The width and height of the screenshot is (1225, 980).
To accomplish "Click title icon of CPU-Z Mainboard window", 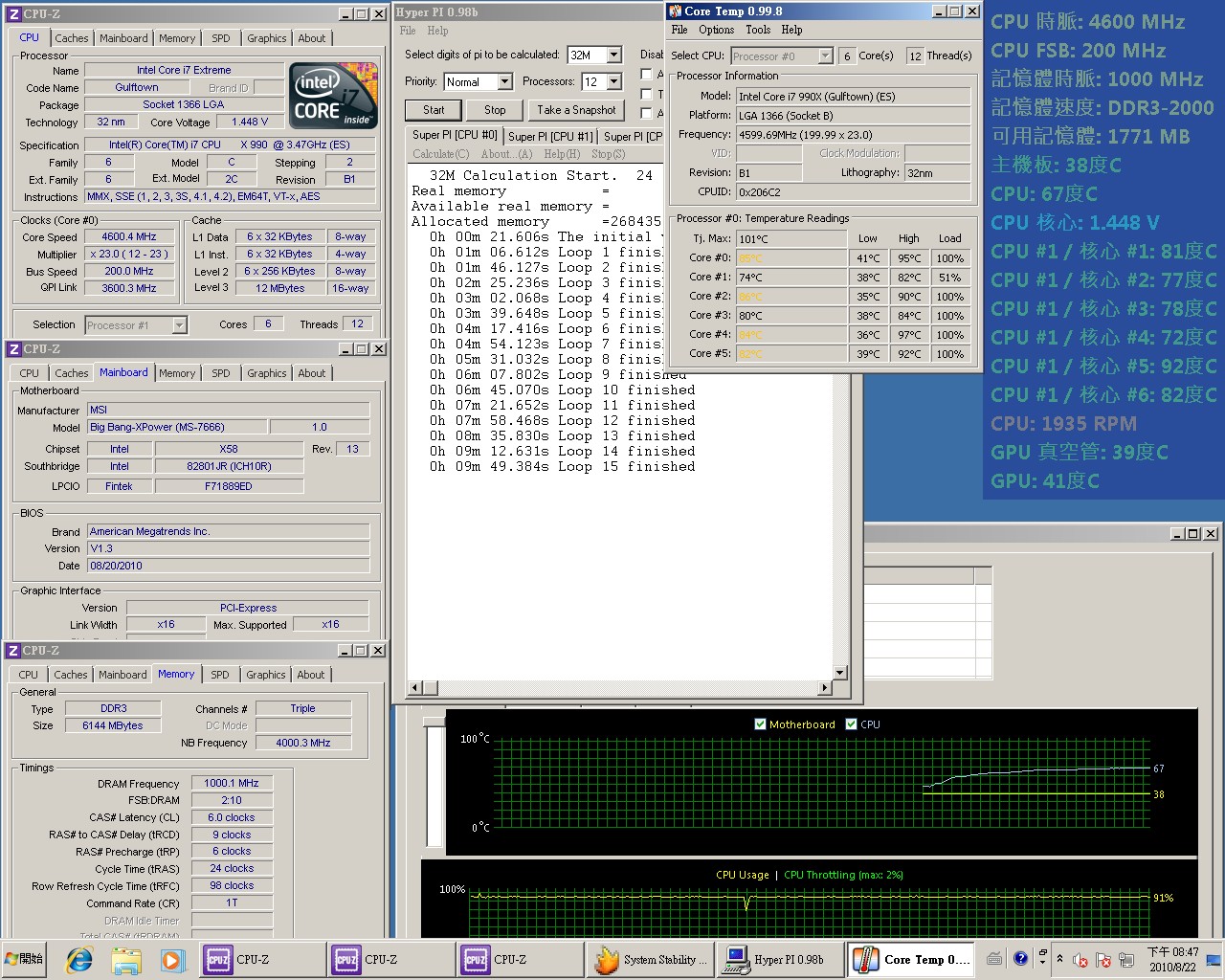I will [x=13, y=349].
